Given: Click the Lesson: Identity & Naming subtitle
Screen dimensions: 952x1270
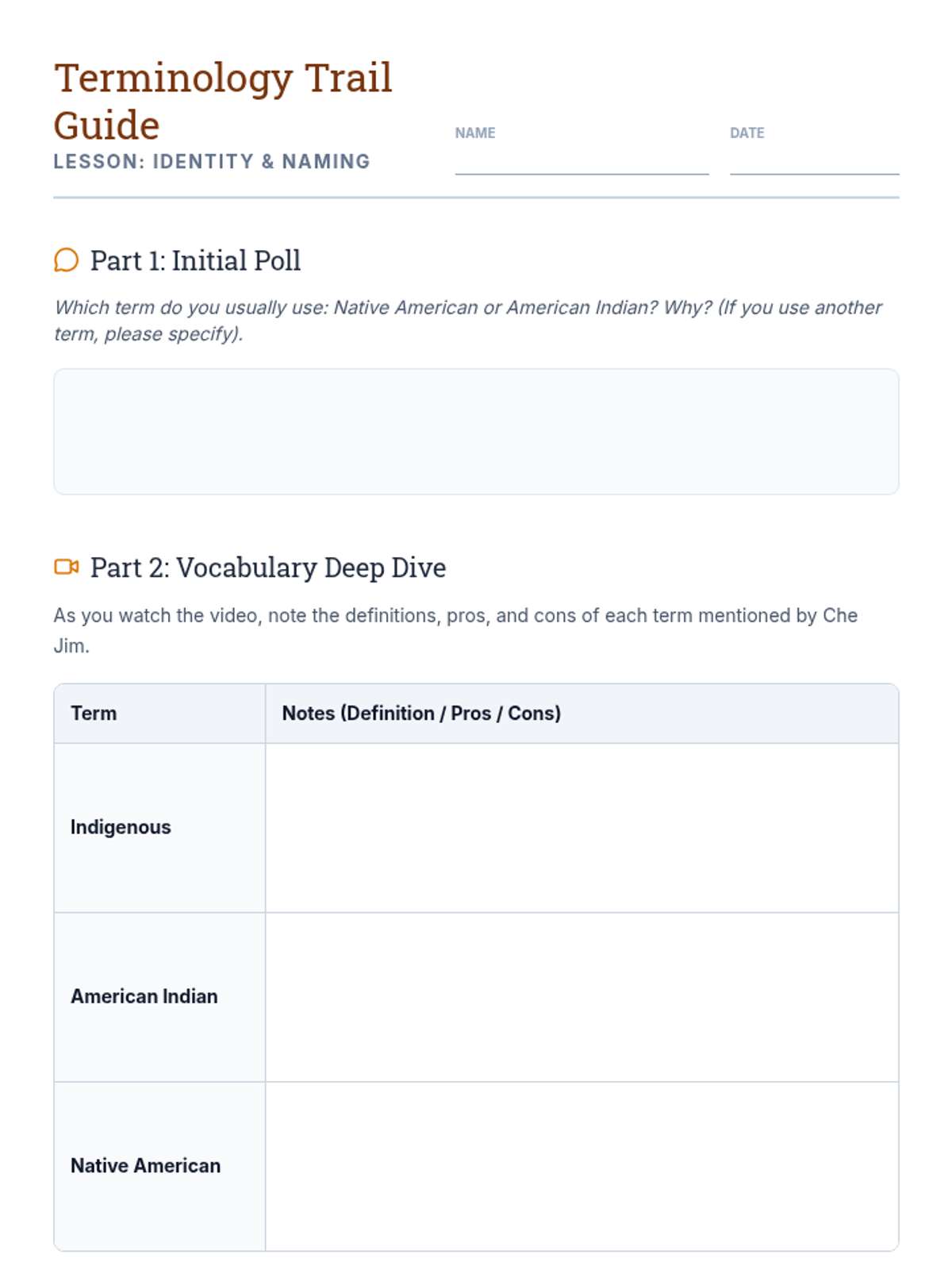Looking at the screenshot, I should 212,162.
